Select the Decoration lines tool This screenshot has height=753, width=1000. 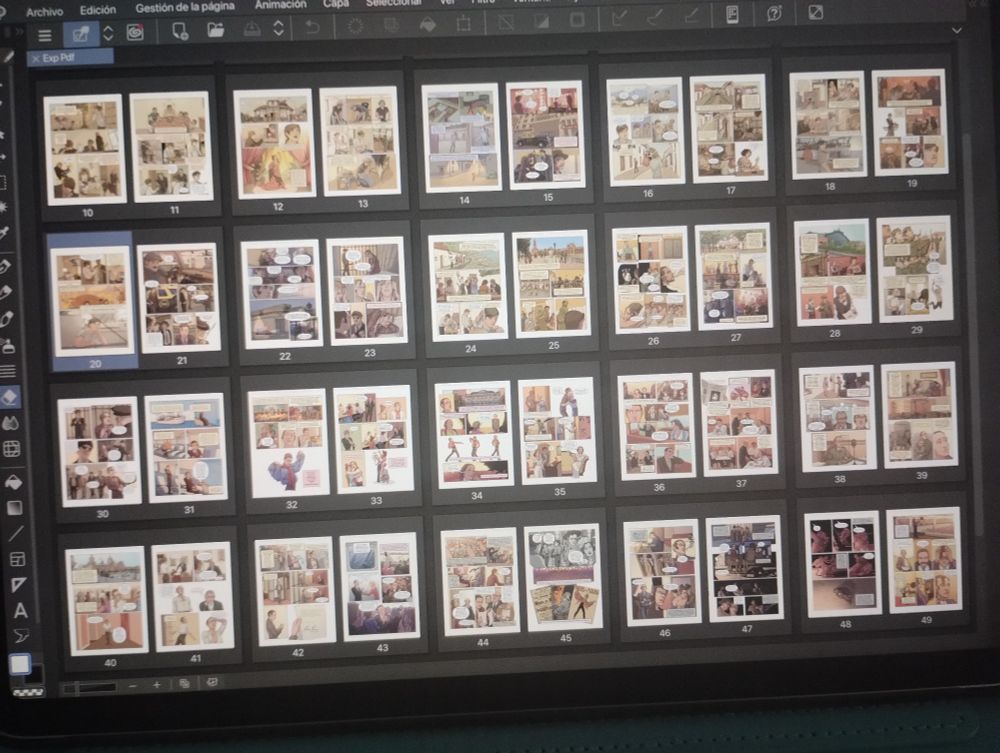[8, 371]
